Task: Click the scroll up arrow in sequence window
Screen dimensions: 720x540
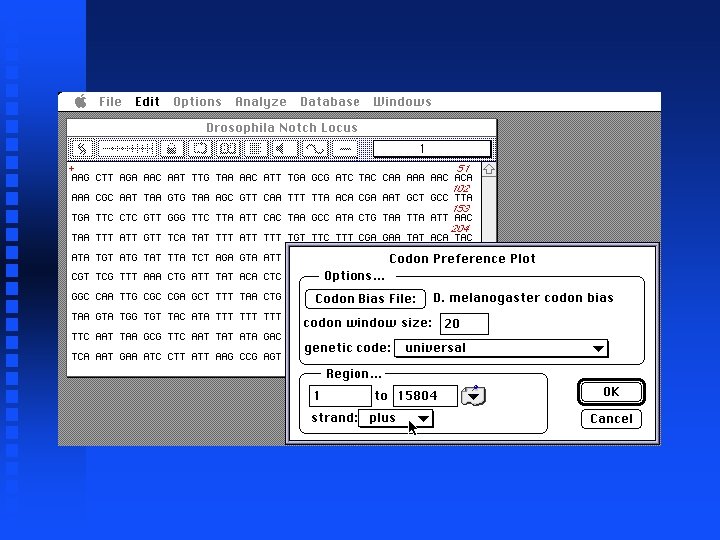Action: click(489, 169)
